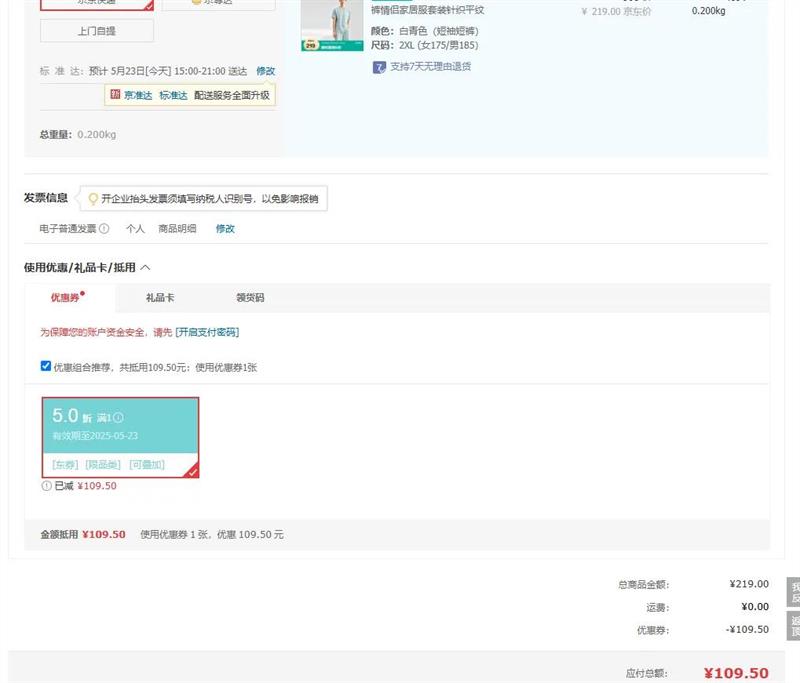The height and width of the screenshot is (683, 800).
Task: Click the red checkmark corner on the coupon
Action: [191, 471]
